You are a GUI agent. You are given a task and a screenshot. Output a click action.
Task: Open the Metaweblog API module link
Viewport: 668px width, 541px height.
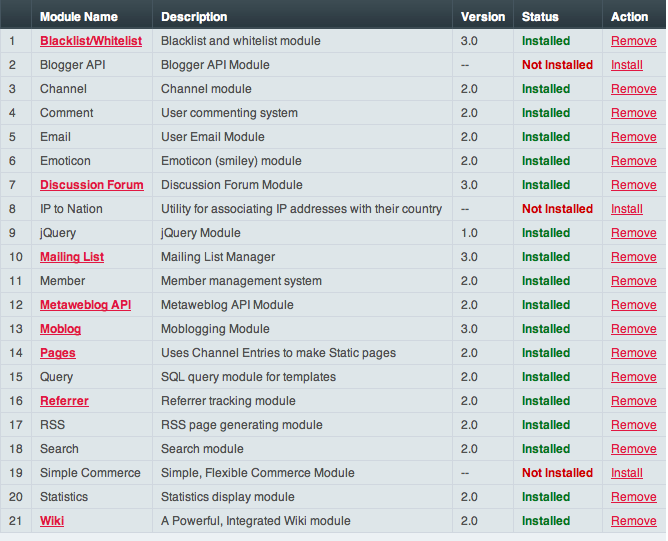[85, 305]
